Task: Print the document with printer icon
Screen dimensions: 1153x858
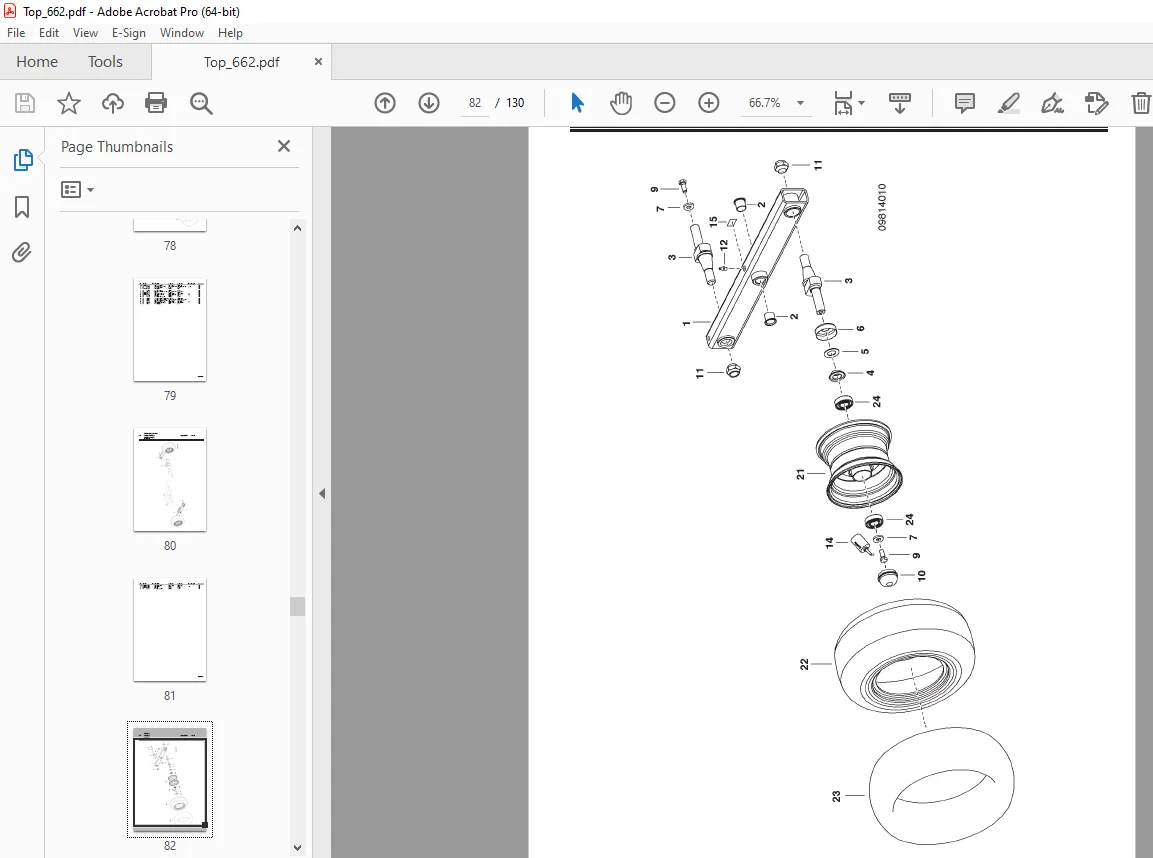Action: [156, 103]
